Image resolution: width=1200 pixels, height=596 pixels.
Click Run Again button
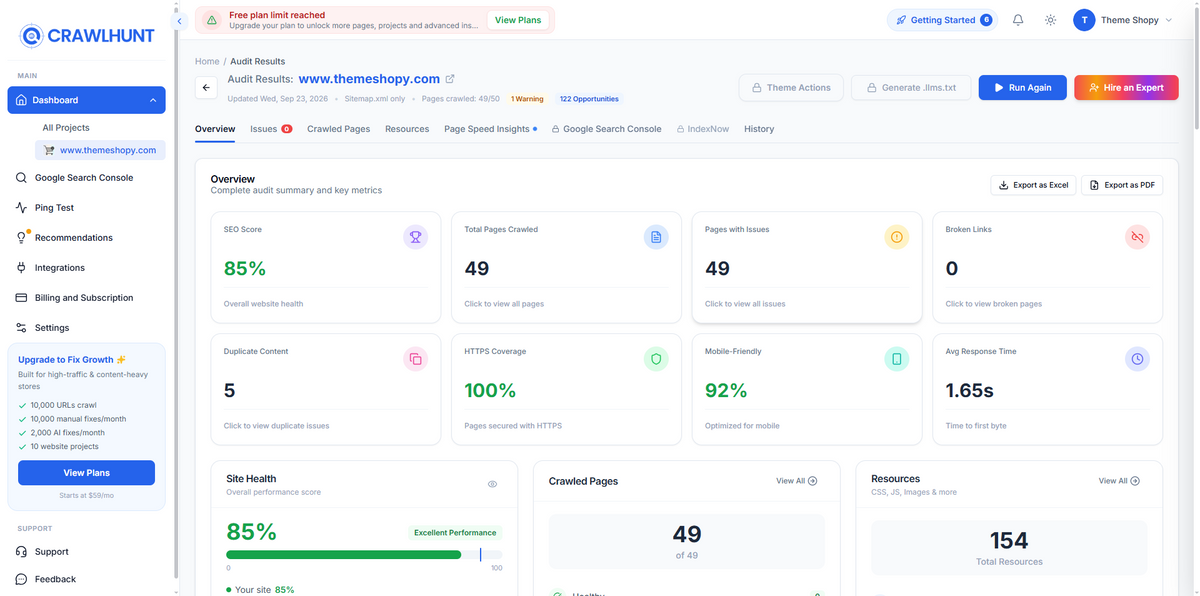[x=1022, y=88]
